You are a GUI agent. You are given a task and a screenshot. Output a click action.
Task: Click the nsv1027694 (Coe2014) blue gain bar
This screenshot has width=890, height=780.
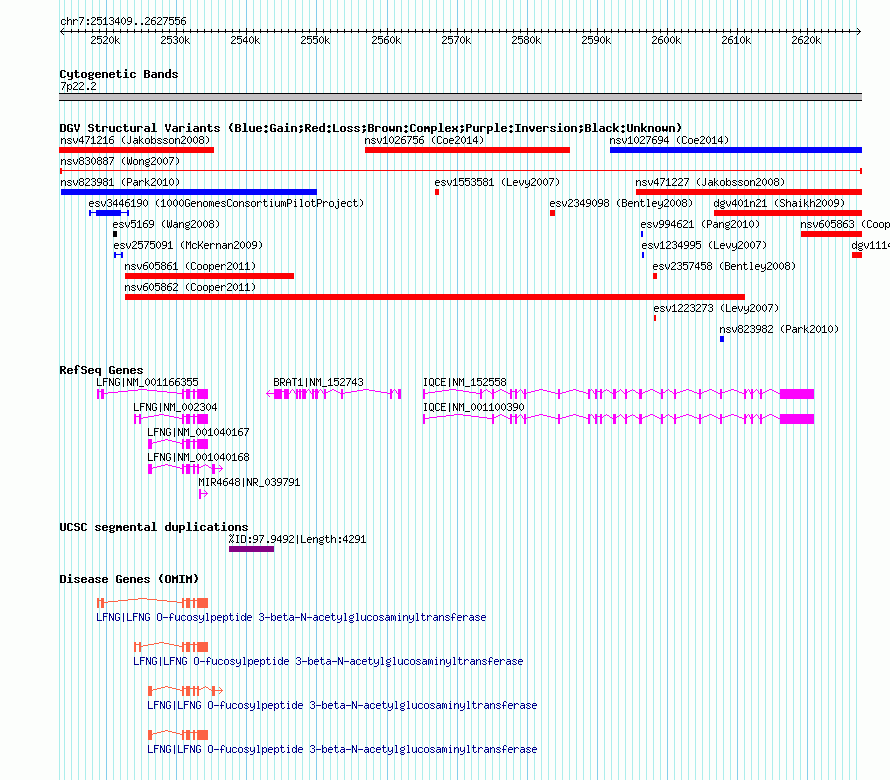(736, 150)
